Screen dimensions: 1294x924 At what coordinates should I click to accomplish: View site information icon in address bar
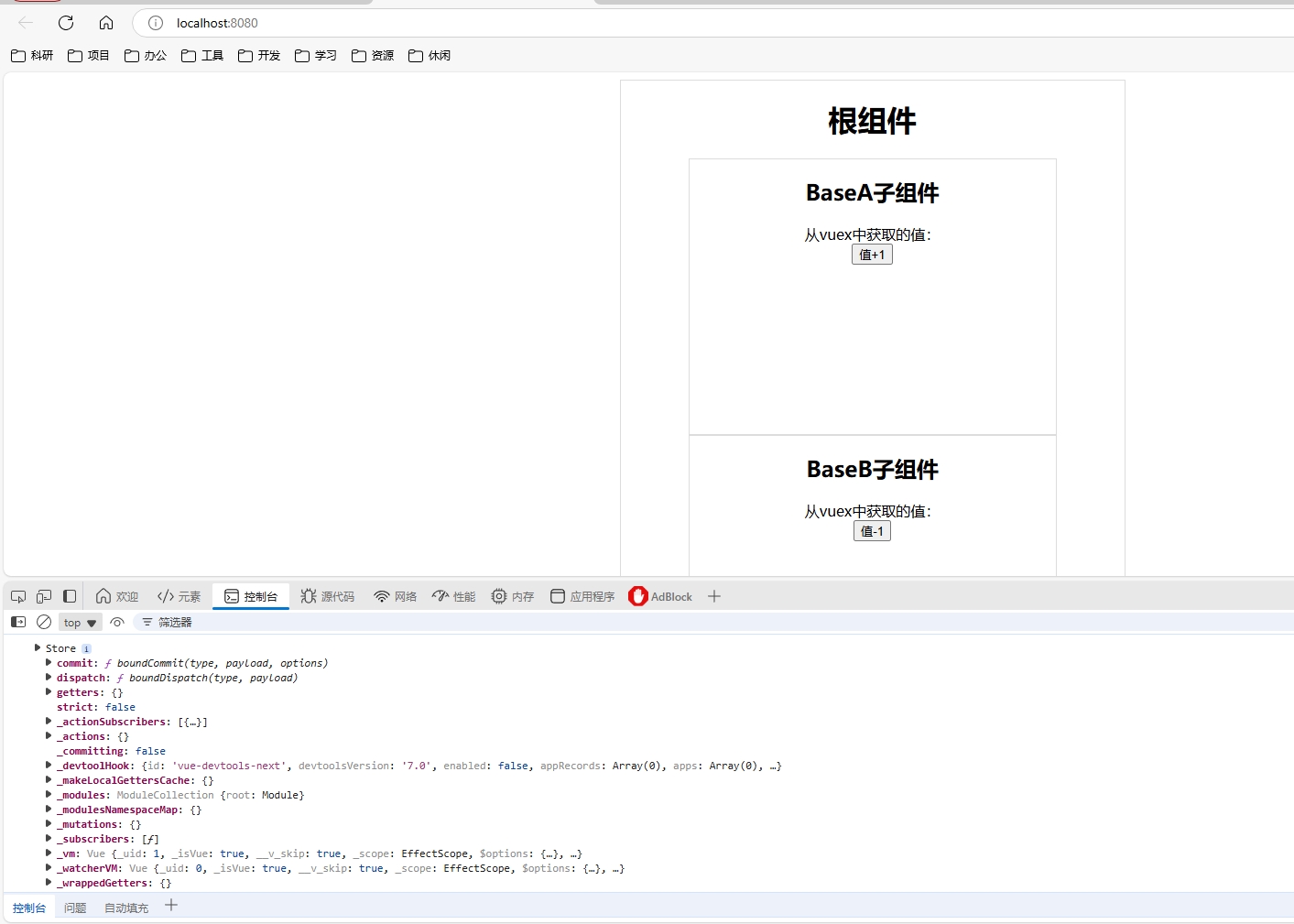click(x=156, y=23)
